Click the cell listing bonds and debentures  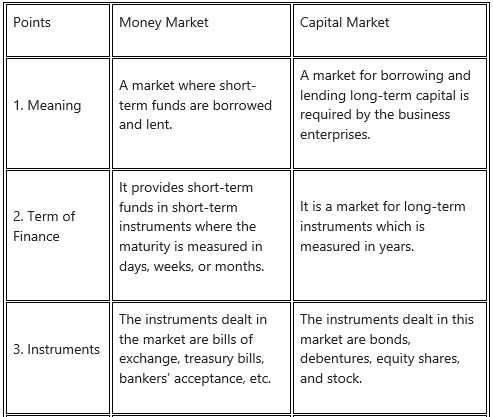coord(390,358)
